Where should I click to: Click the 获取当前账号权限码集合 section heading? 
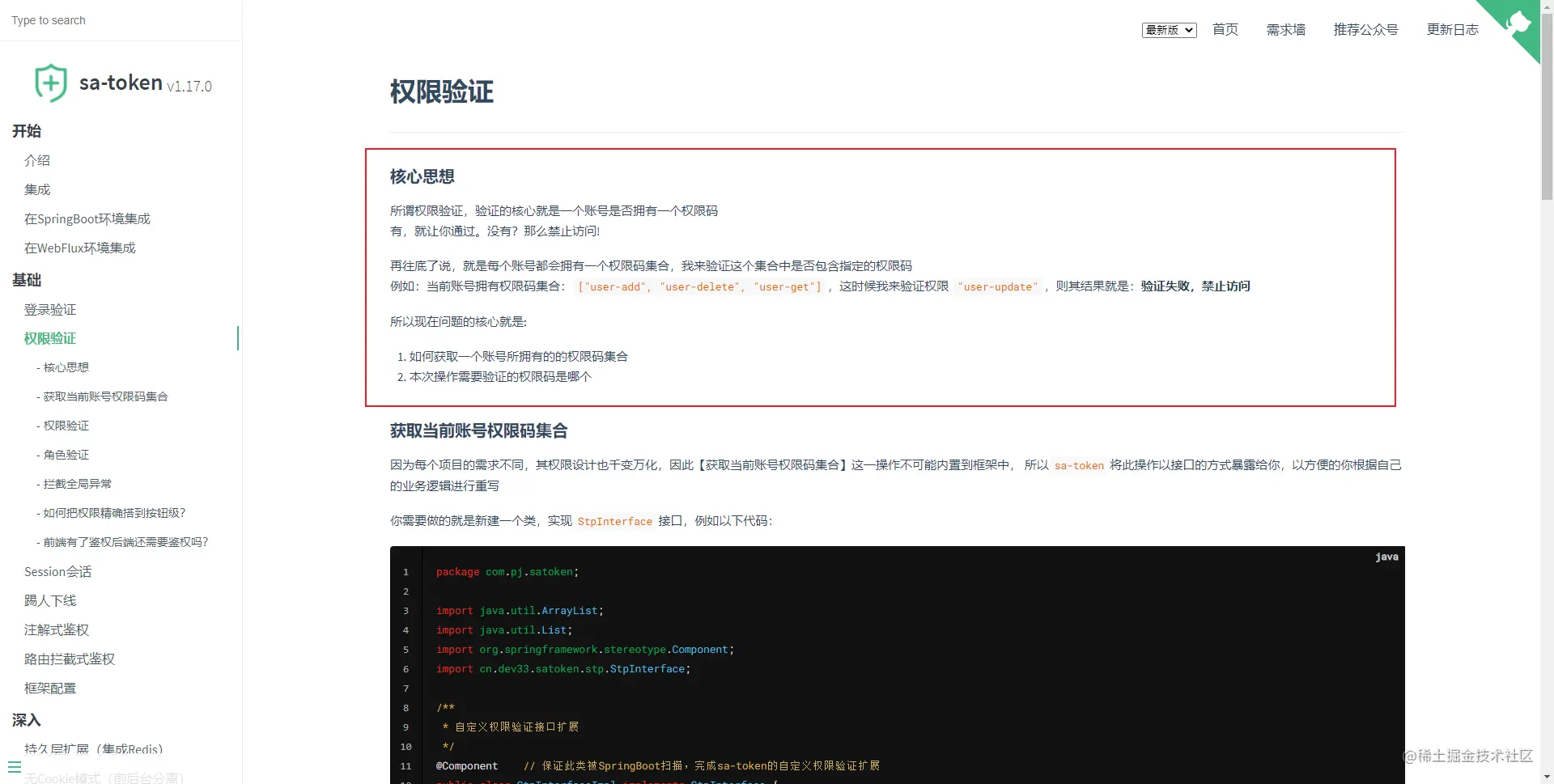coord(479,430)
